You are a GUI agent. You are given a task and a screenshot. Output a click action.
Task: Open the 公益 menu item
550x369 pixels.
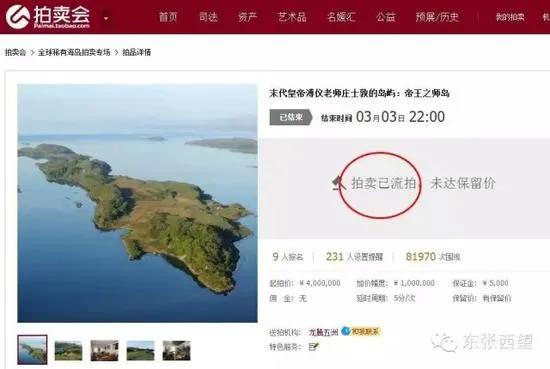pyautogui.click(x=386, y=17)
